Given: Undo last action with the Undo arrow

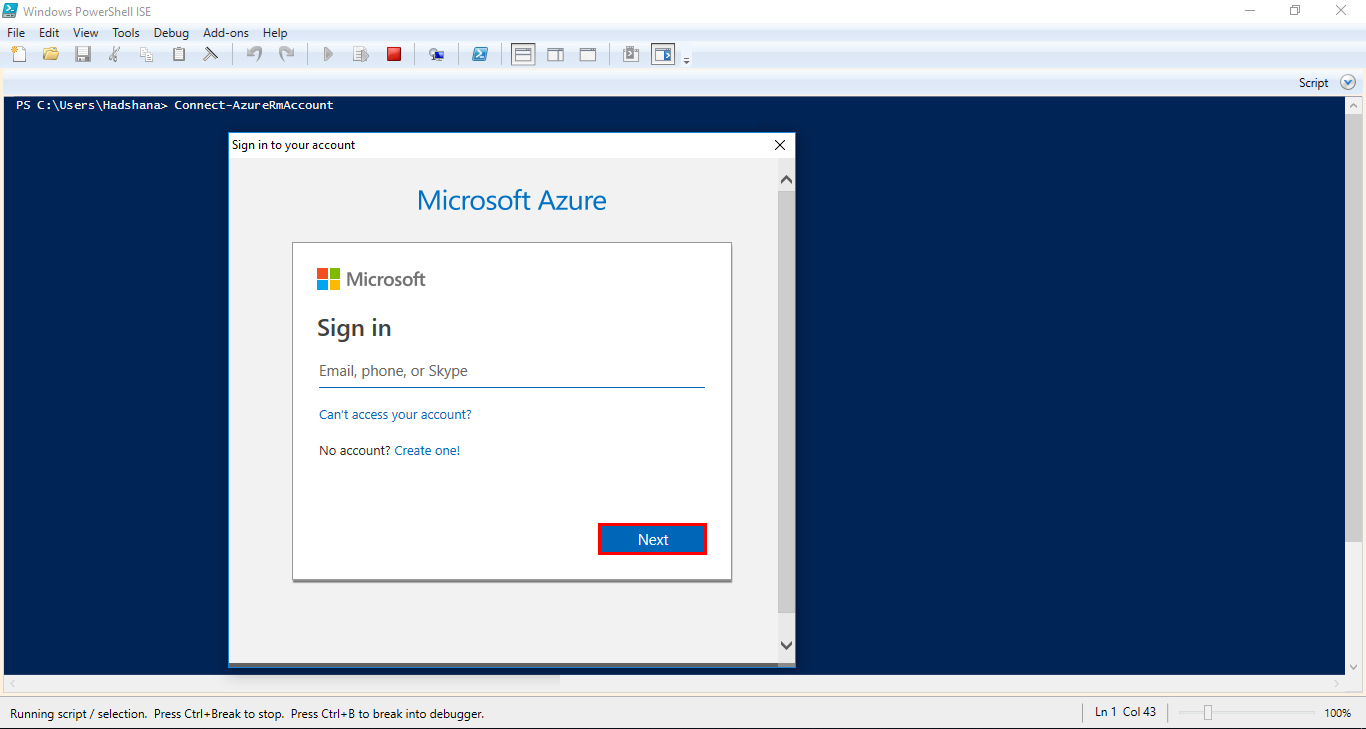Looking at the screenshot, I should point(254,54).
